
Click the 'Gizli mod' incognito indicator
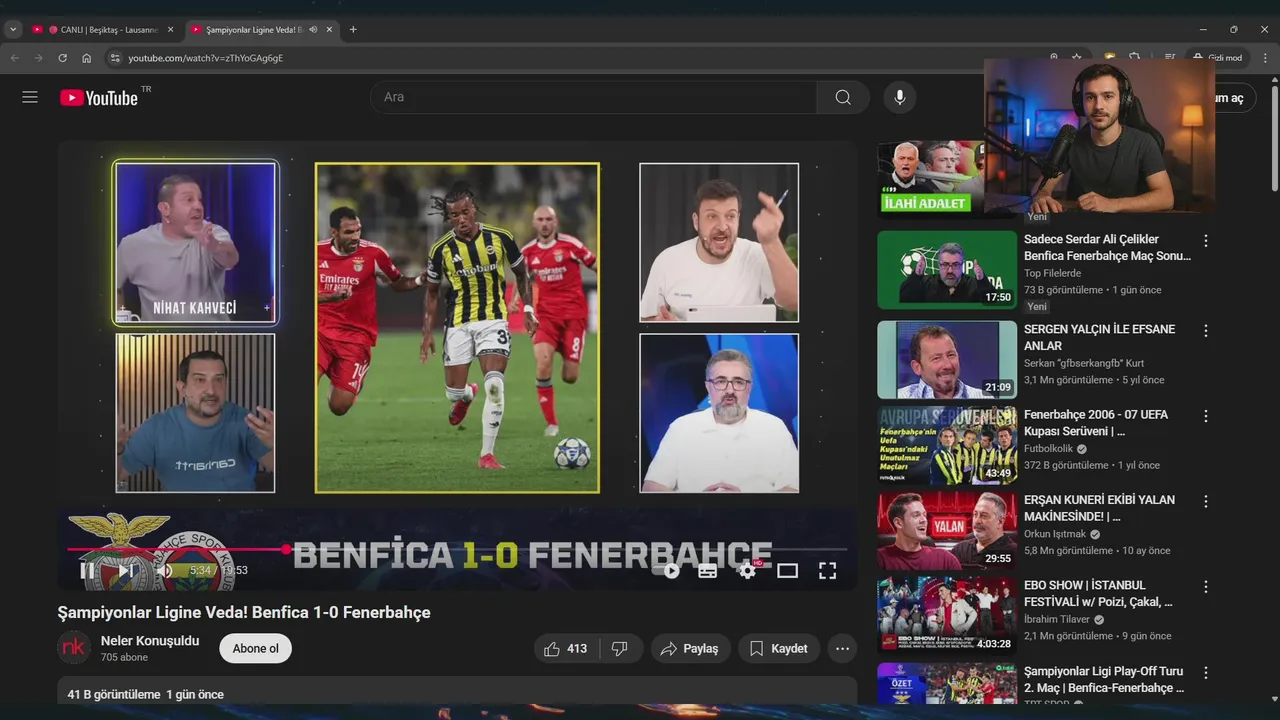pyautogui.click(x=1217, y=58)
